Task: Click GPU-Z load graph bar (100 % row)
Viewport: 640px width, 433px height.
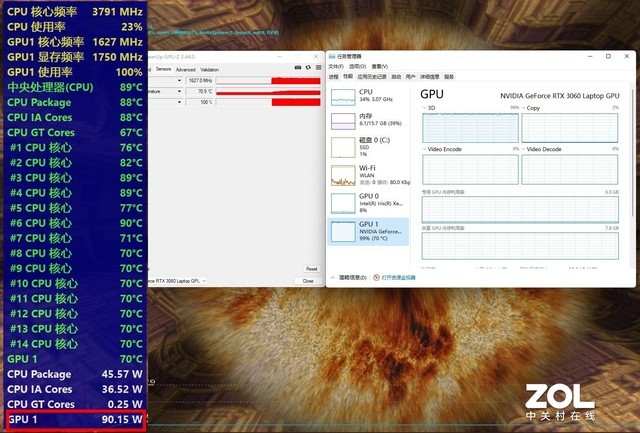Action: [268, 102]
